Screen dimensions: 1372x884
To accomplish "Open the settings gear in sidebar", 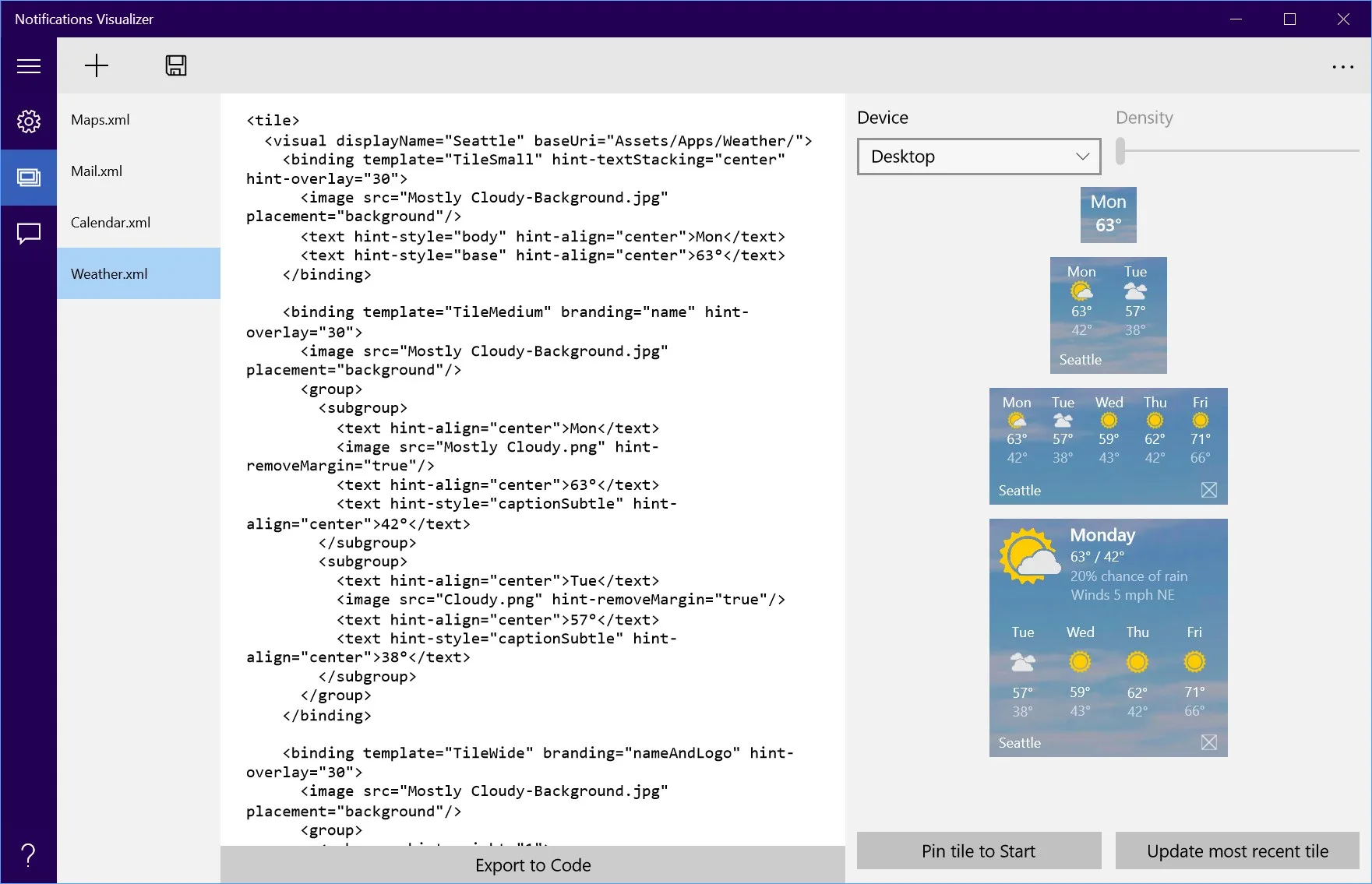I will coord(29,122).
